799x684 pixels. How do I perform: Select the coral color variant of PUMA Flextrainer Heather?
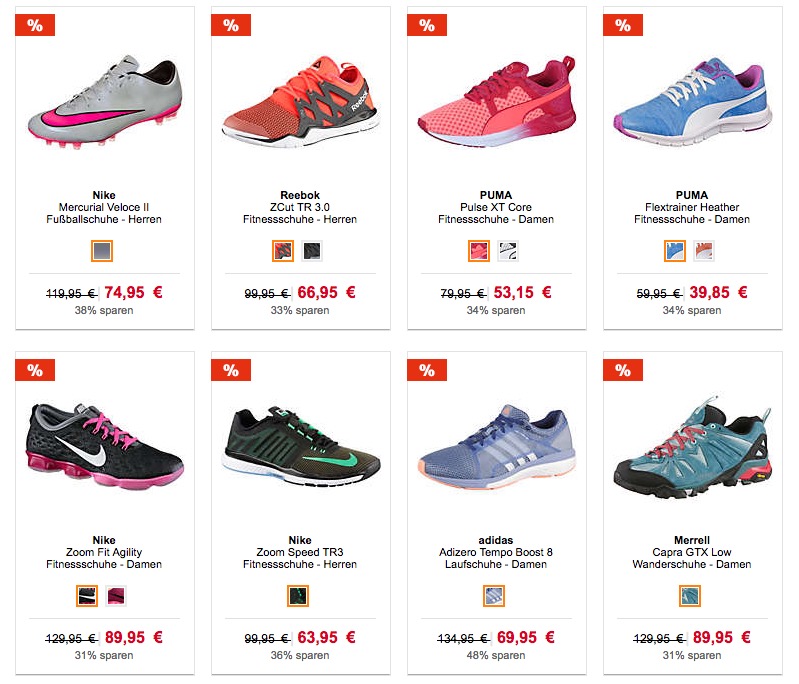click(x=704, y=251)
